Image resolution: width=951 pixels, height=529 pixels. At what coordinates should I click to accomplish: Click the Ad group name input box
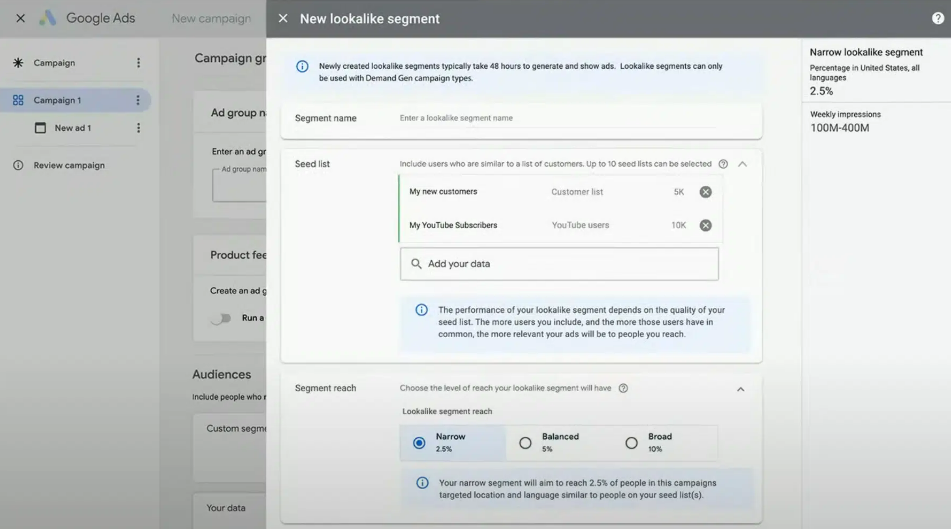(x=240, y=185)
